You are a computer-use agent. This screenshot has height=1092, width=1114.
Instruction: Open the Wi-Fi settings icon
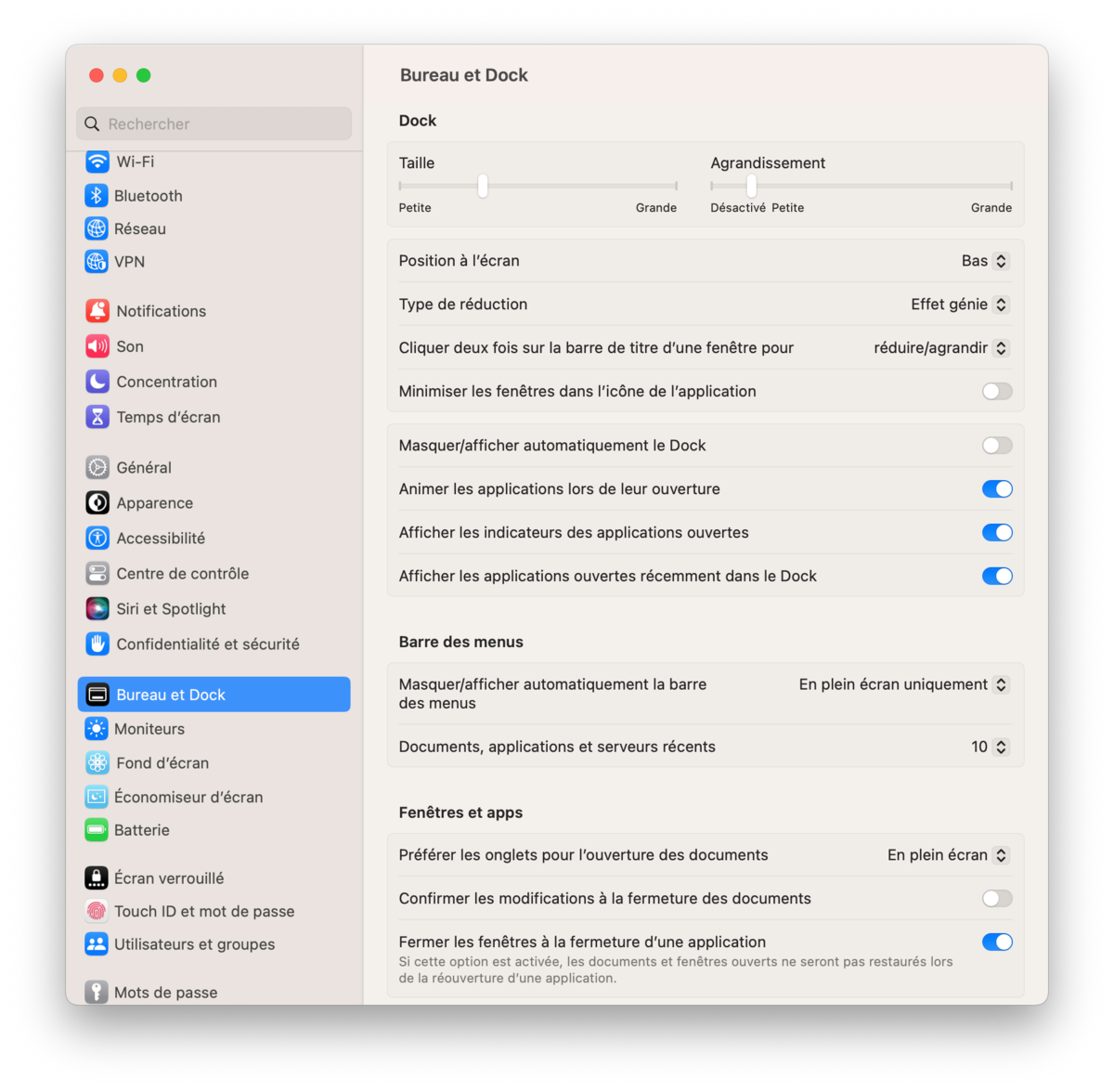point(97,162)
